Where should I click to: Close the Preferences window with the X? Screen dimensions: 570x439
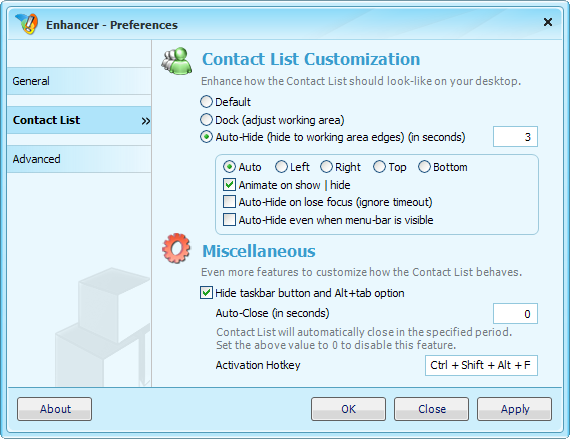pos(548,22)
